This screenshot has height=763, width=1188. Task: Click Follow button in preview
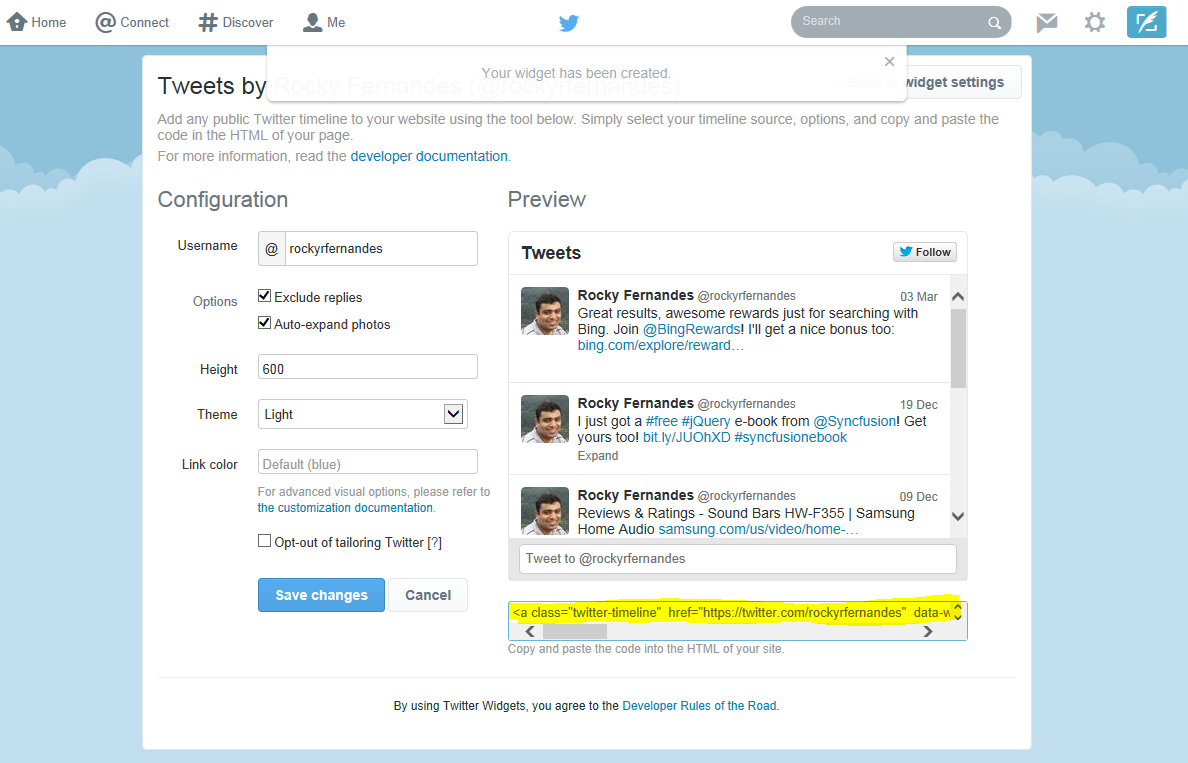pos(924,252)
